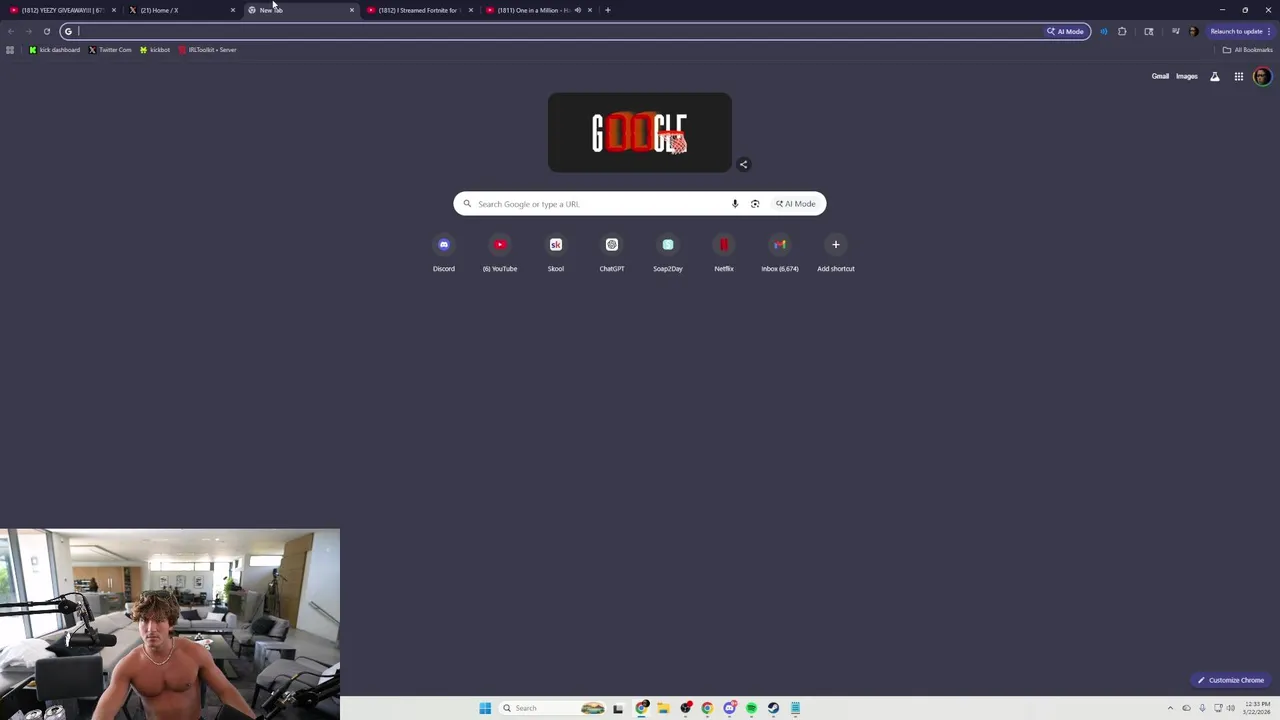
Task: Open the Google apps grid
Action: pyautogui.click(x=1239, y=76)
